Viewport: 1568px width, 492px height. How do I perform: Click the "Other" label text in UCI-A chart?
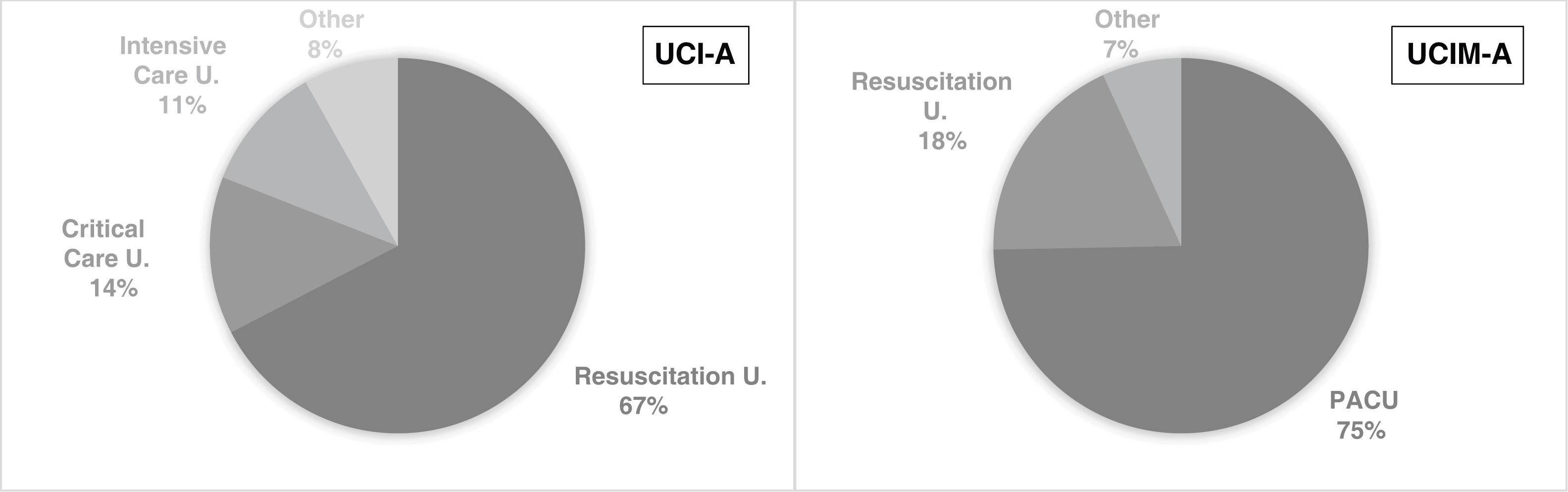point(331,19)
